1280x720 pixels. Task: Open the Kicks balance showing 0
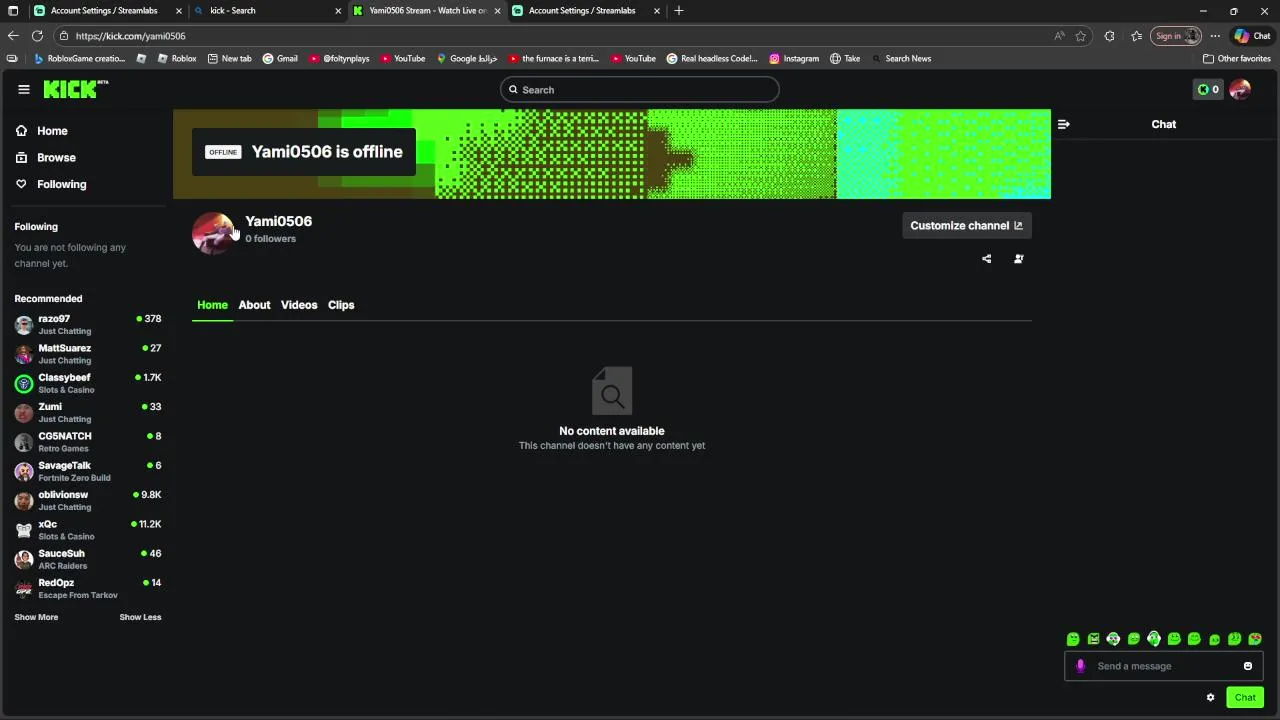coord(1208,90)
